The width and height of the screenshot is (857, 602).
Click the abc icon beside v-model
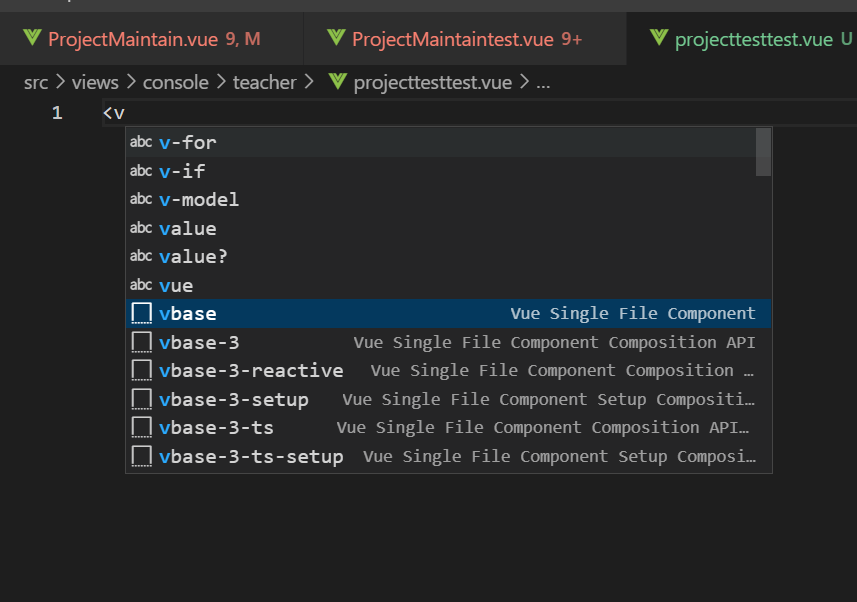141,198
